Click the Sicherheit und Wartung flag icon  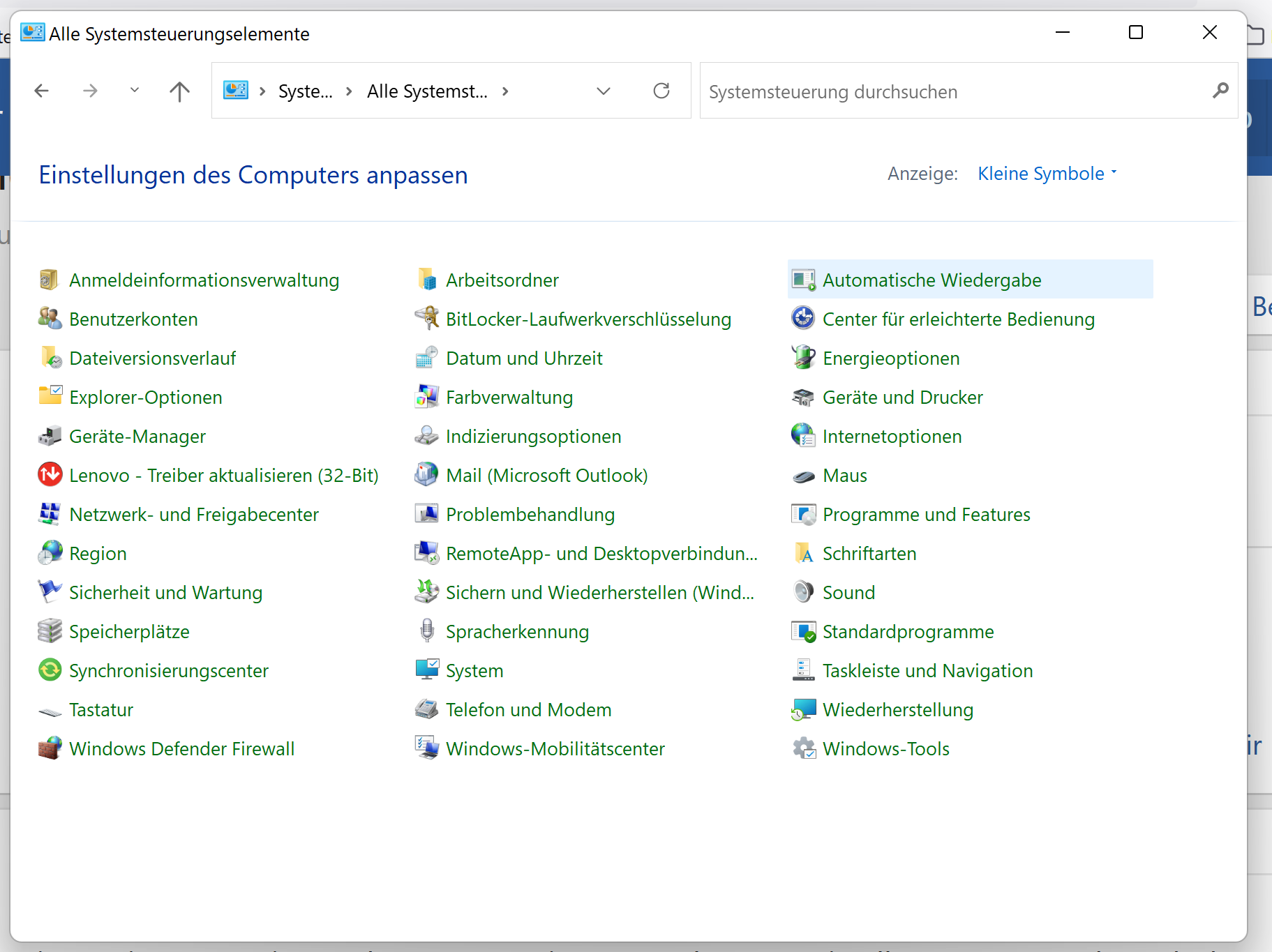(50, 592)
